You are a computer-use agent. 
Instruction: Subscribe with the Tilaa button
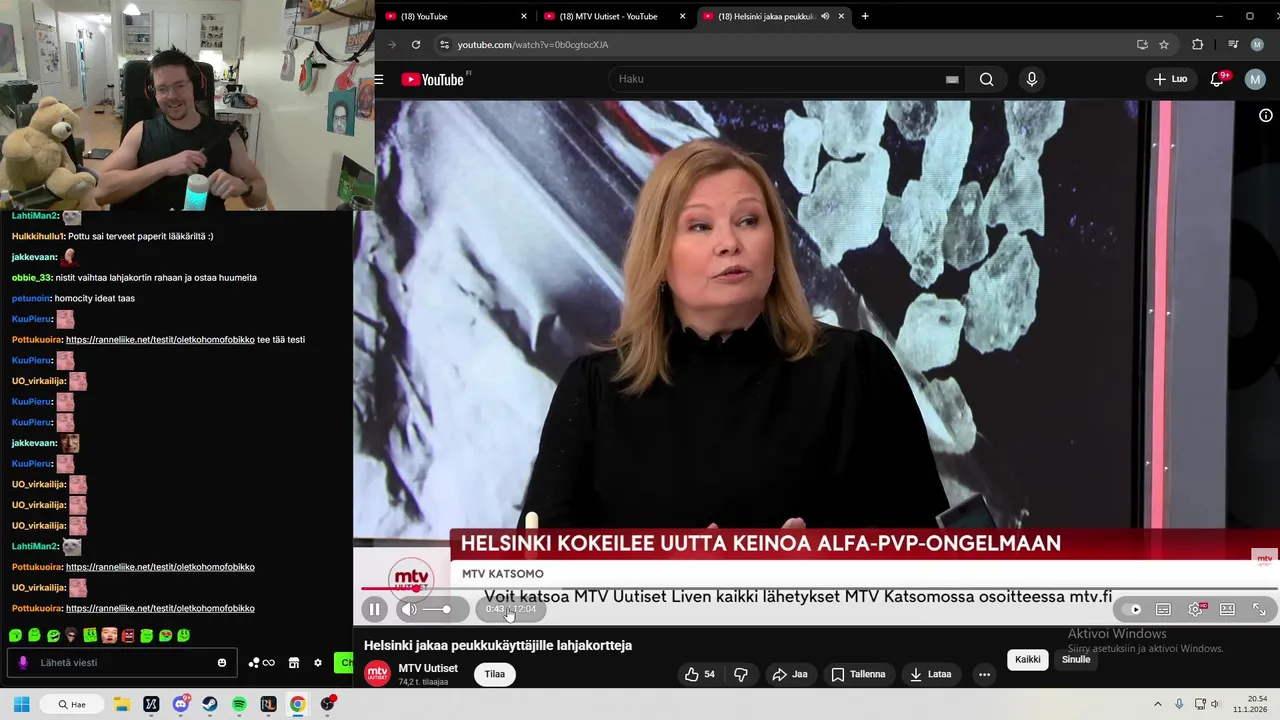click(495, 674)
